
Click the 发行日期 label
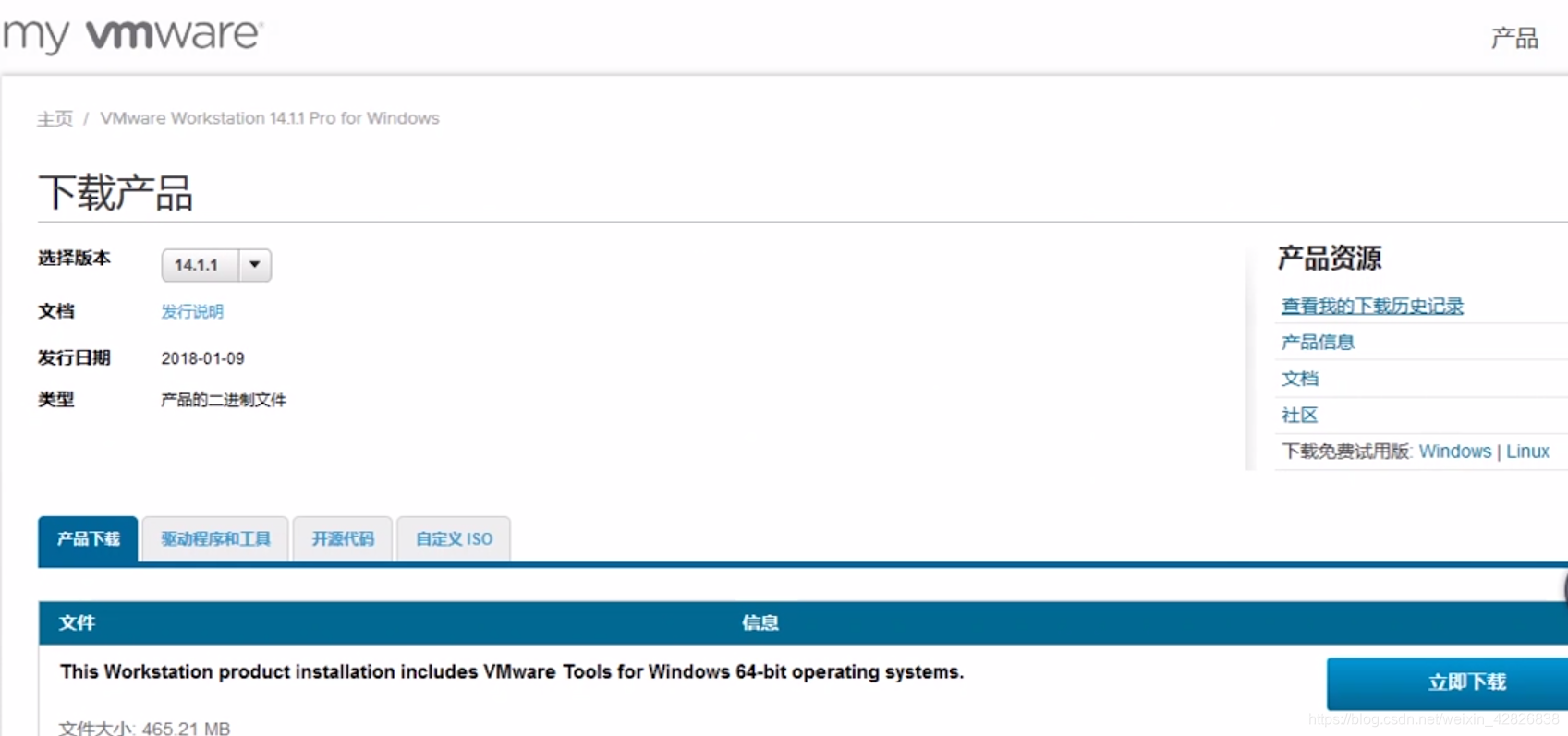click(74, 357)
